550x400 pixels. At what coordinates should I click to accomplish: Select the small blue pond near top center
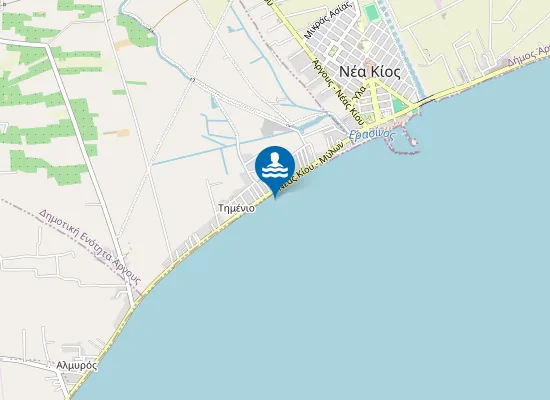[233, 29]
